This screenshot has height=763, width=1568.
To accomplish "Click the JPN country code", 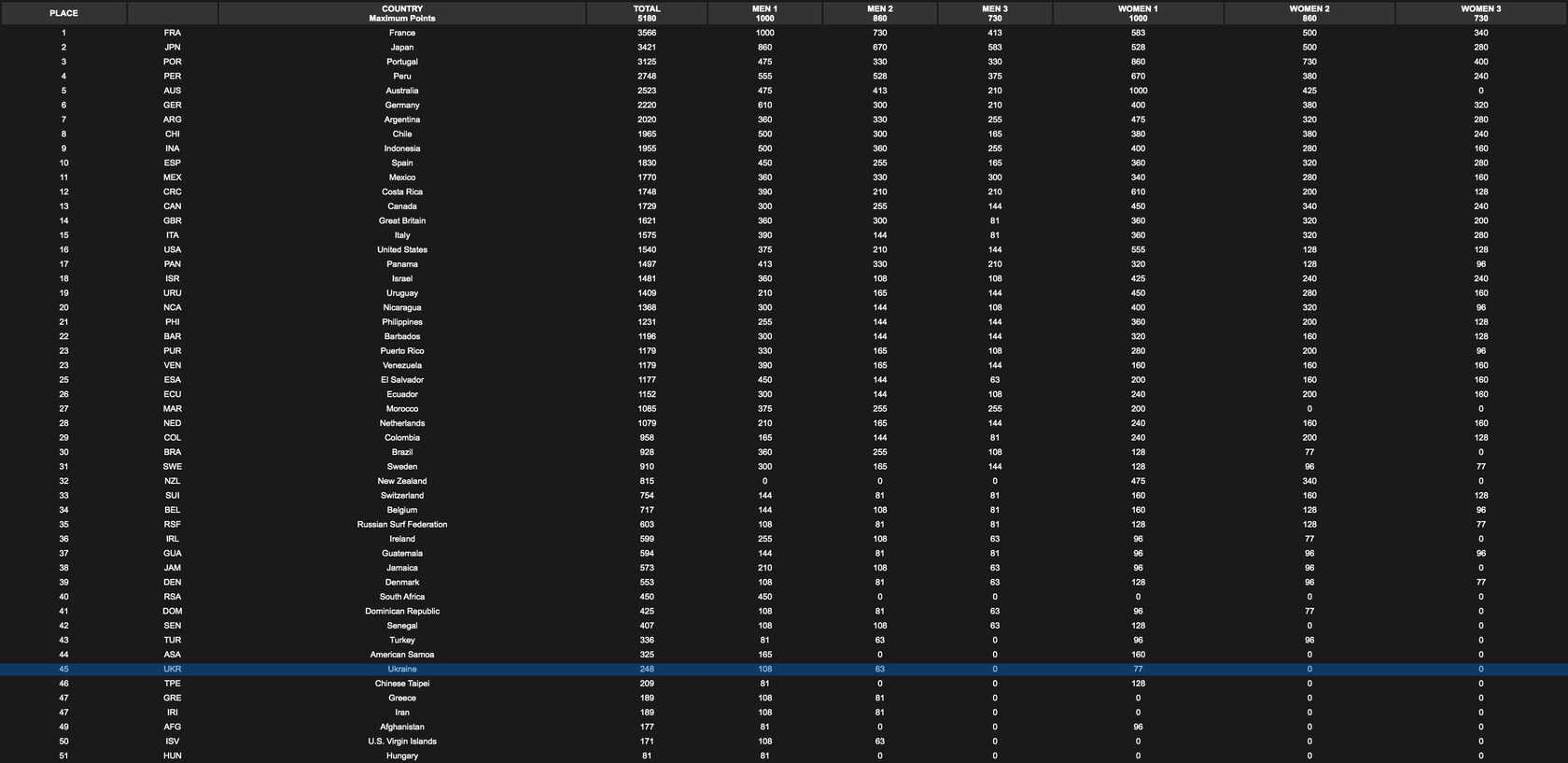I will 173,48.
